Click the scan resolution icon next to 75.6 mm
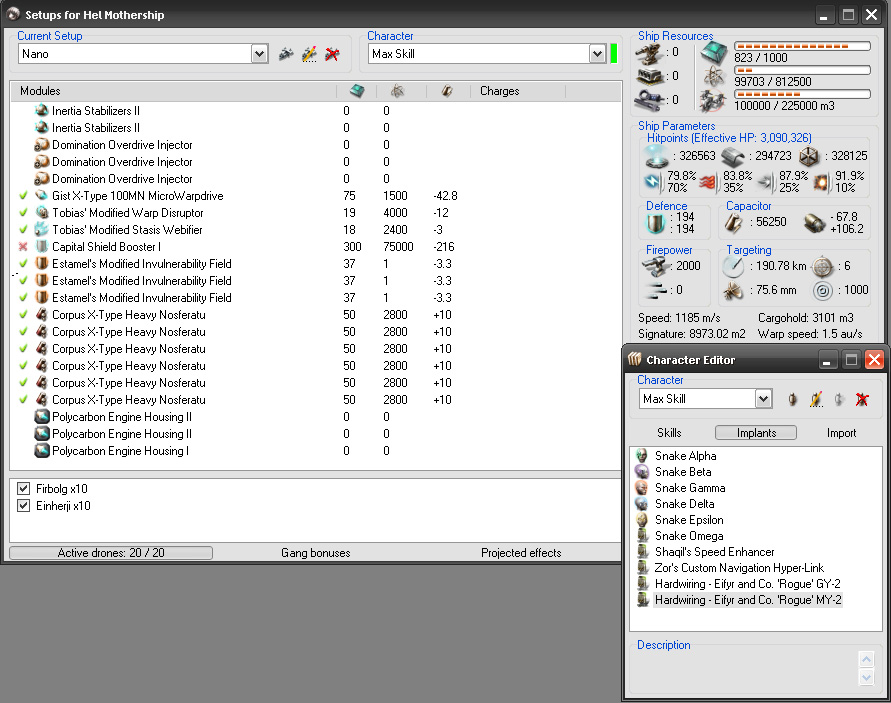This screenshot has width=891, height=703. [x=734, y=291]
